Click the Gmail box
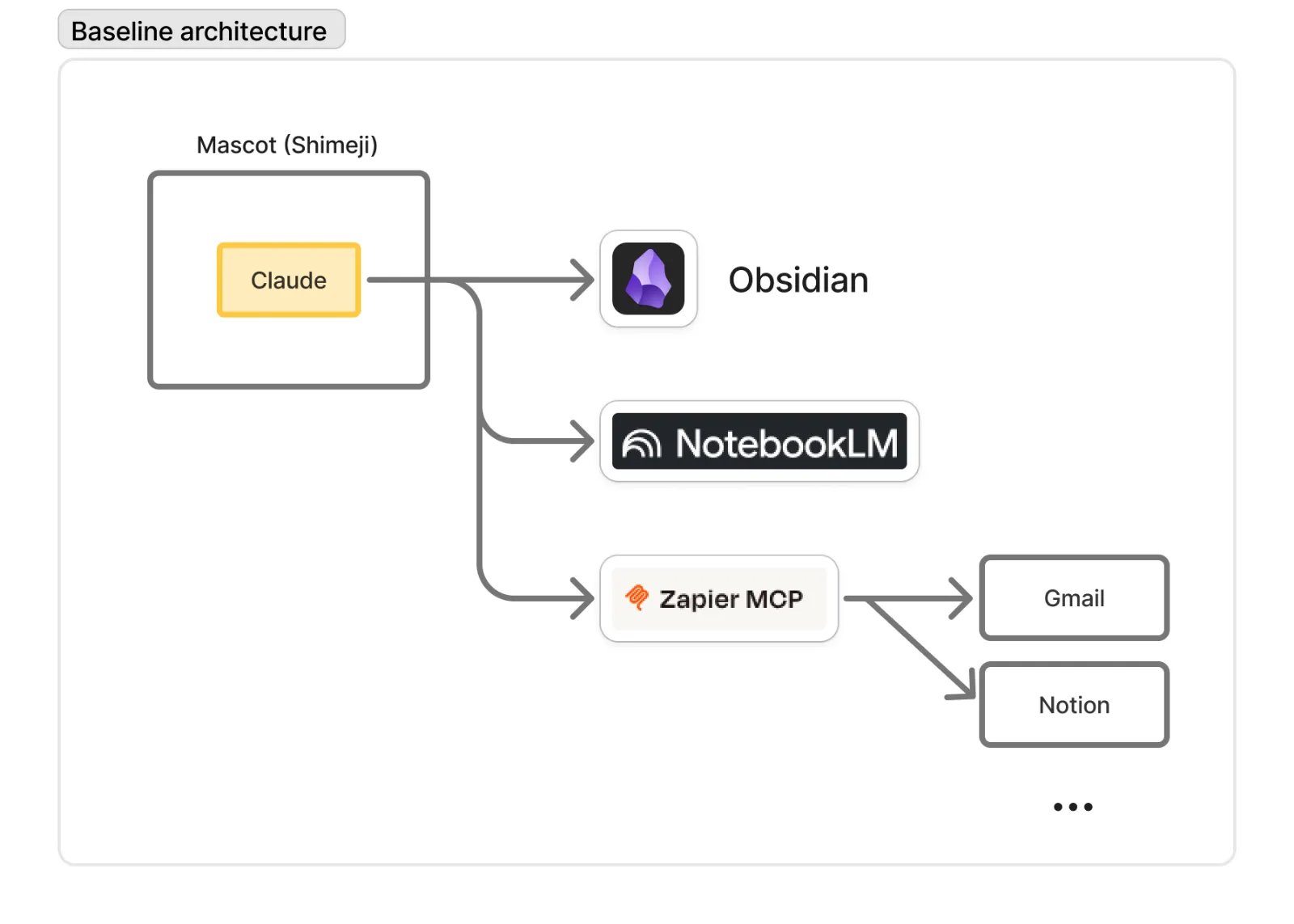The image size is (1294, 924). (x=1074, y=597)
